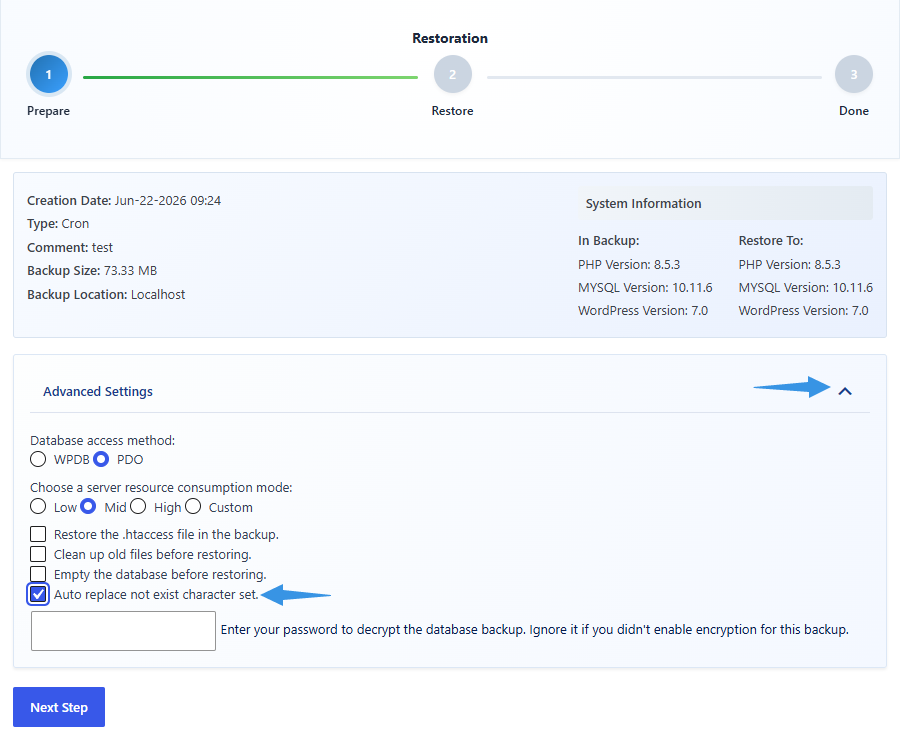Click the step 1 Prepare circle
Viewport: 900px width, 735px height.
49,74
